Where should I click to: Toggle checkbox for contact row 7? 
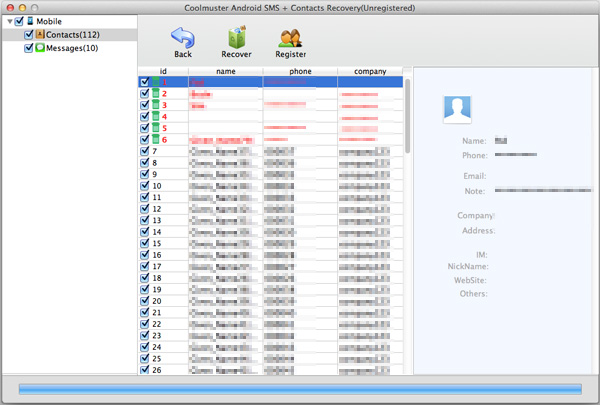(x=145, y=151)
